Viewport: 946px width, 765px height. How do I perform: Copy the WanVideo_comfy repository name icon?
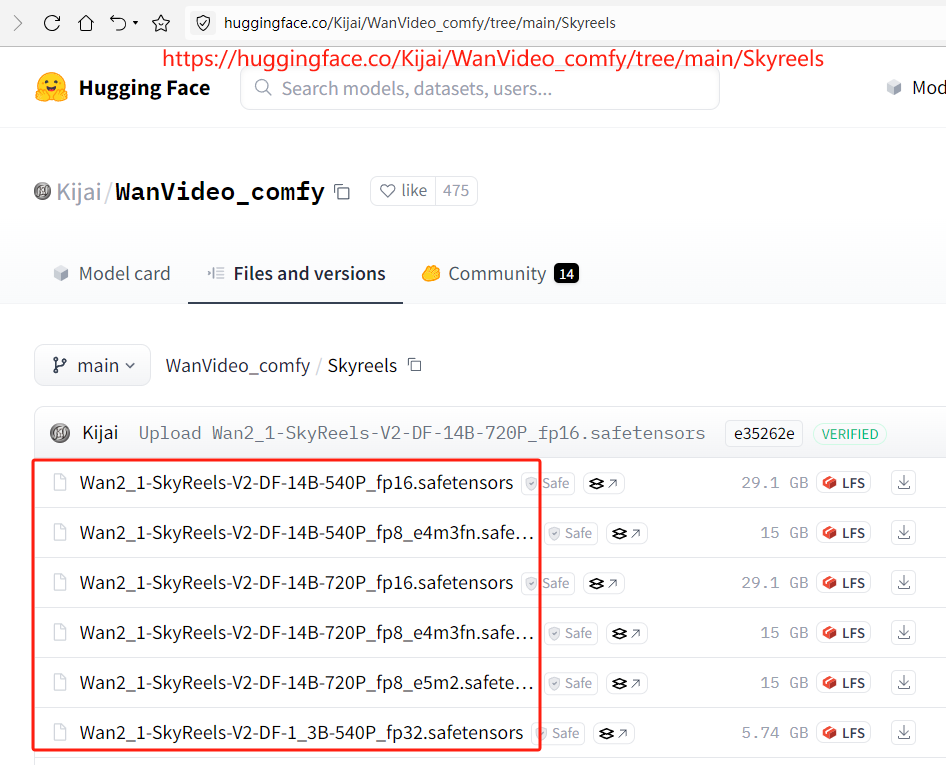[x=342, y=192]
